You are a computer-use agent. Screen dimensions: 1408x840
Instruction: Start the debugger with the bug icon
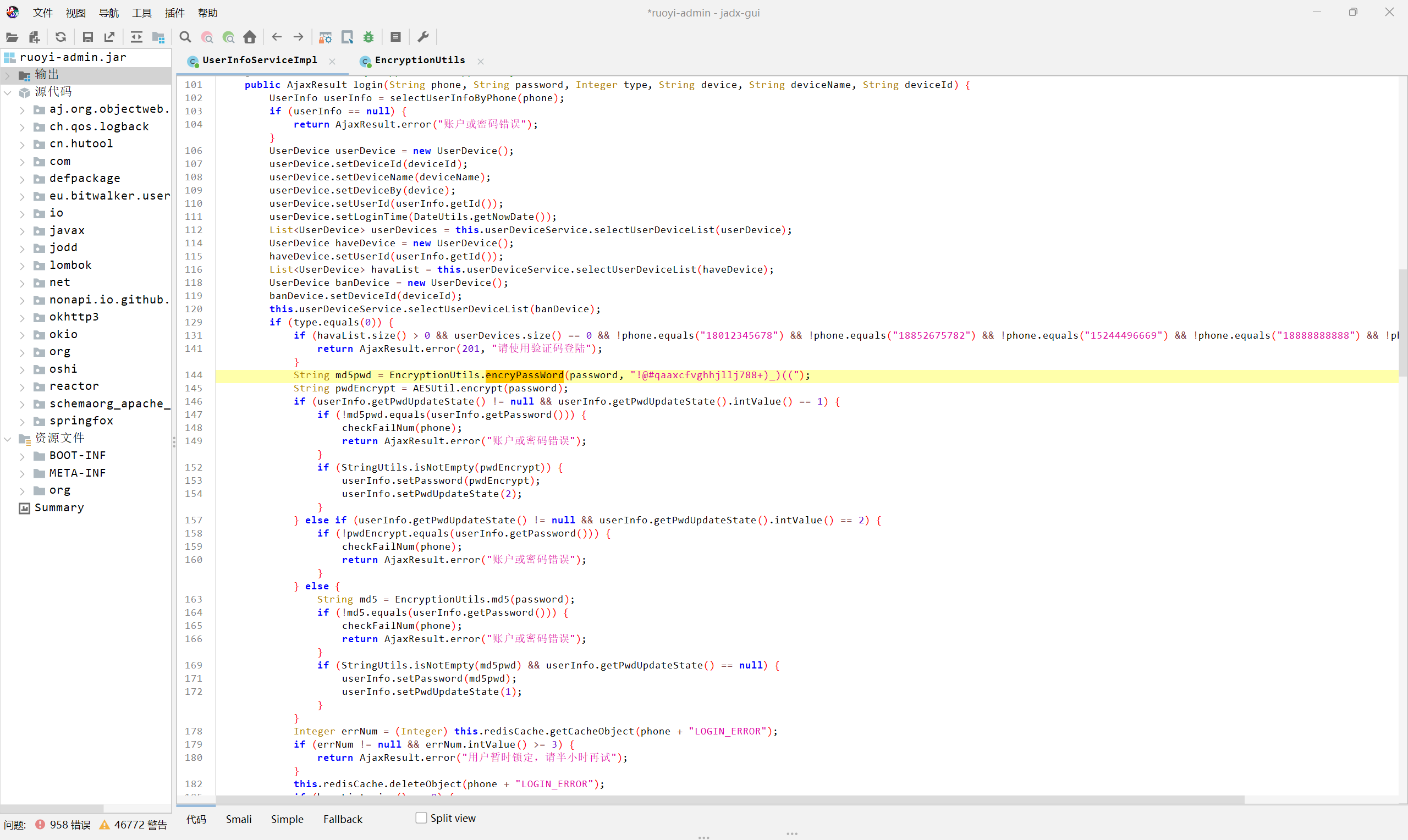click(369, 37)
